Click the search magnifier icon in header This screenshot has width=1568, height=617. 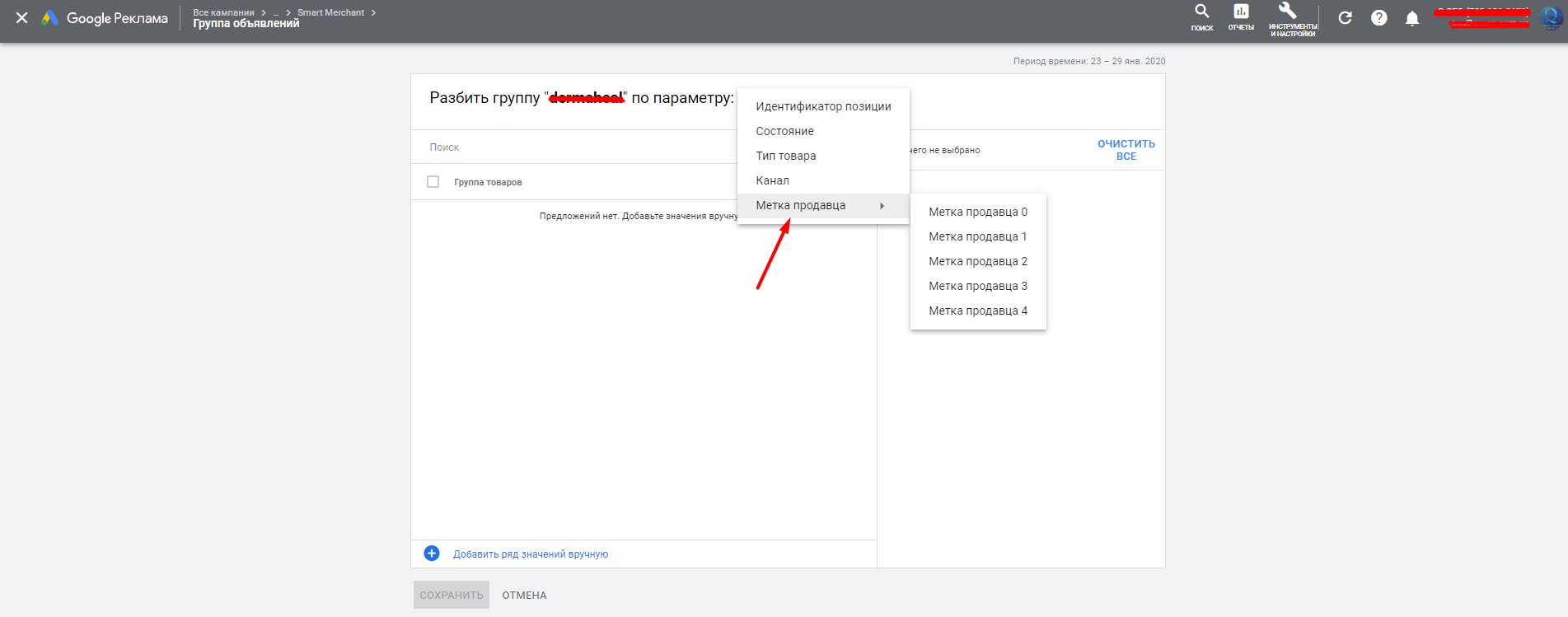tap(1201, 12)
